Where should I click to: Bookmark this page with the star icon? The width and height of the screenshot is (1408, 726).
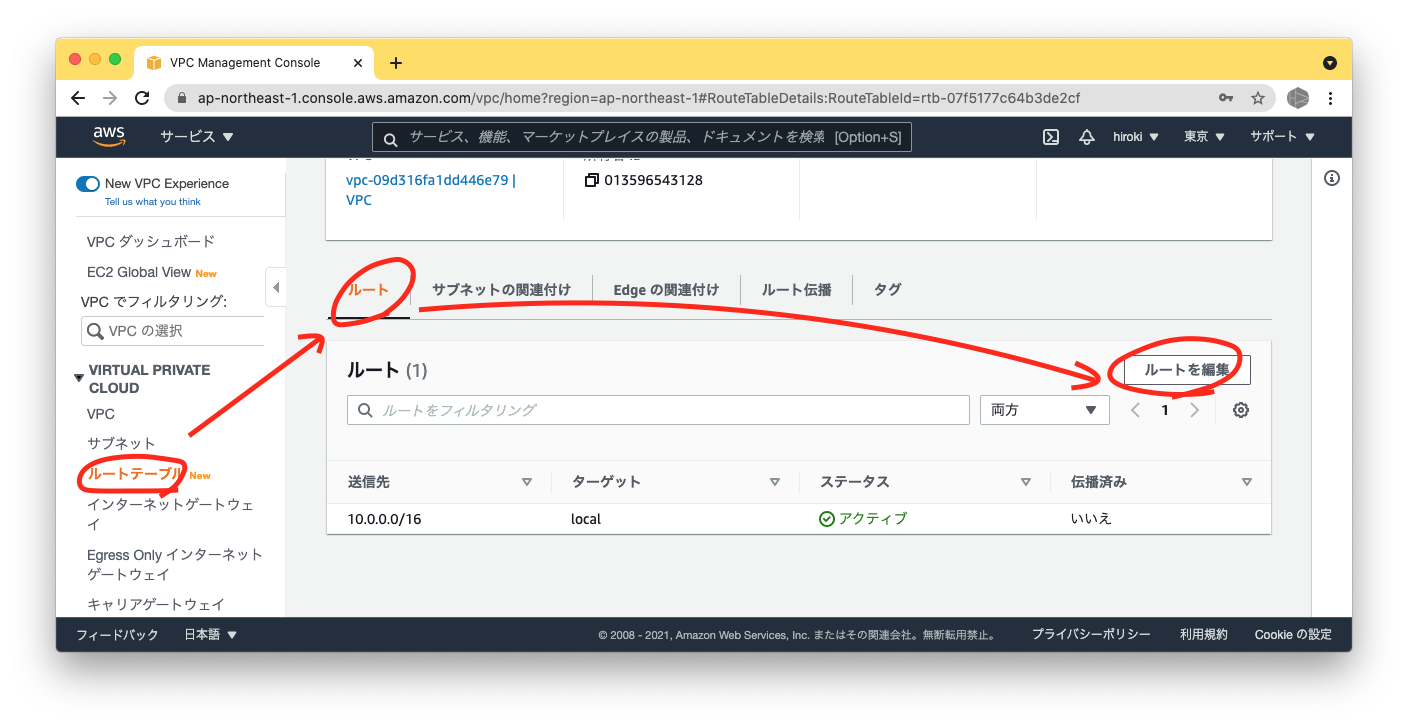(x=1257, y=97)
